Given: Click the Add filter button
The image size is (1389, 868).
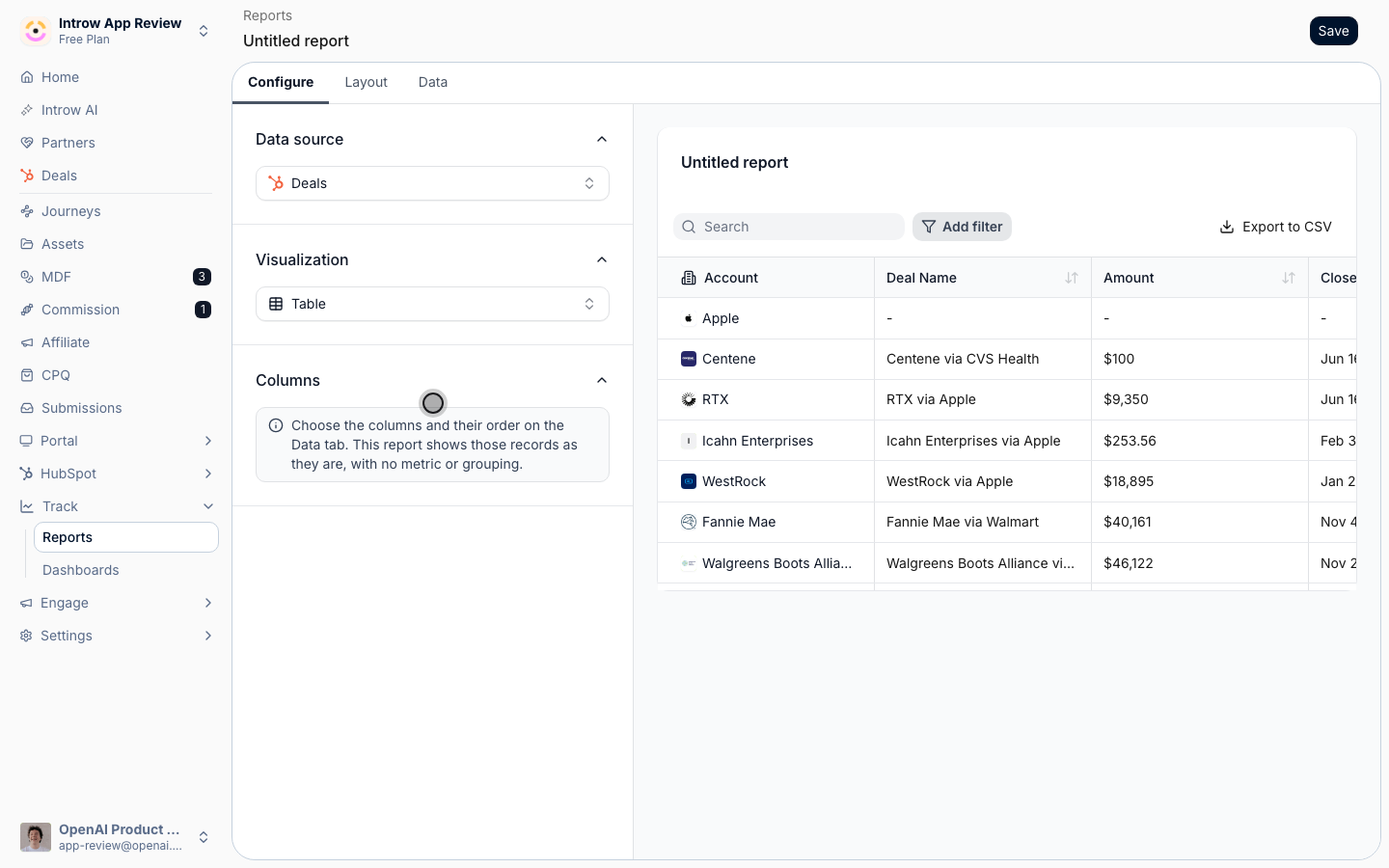Looking at the screenshot, I should (x=962, y=227).
